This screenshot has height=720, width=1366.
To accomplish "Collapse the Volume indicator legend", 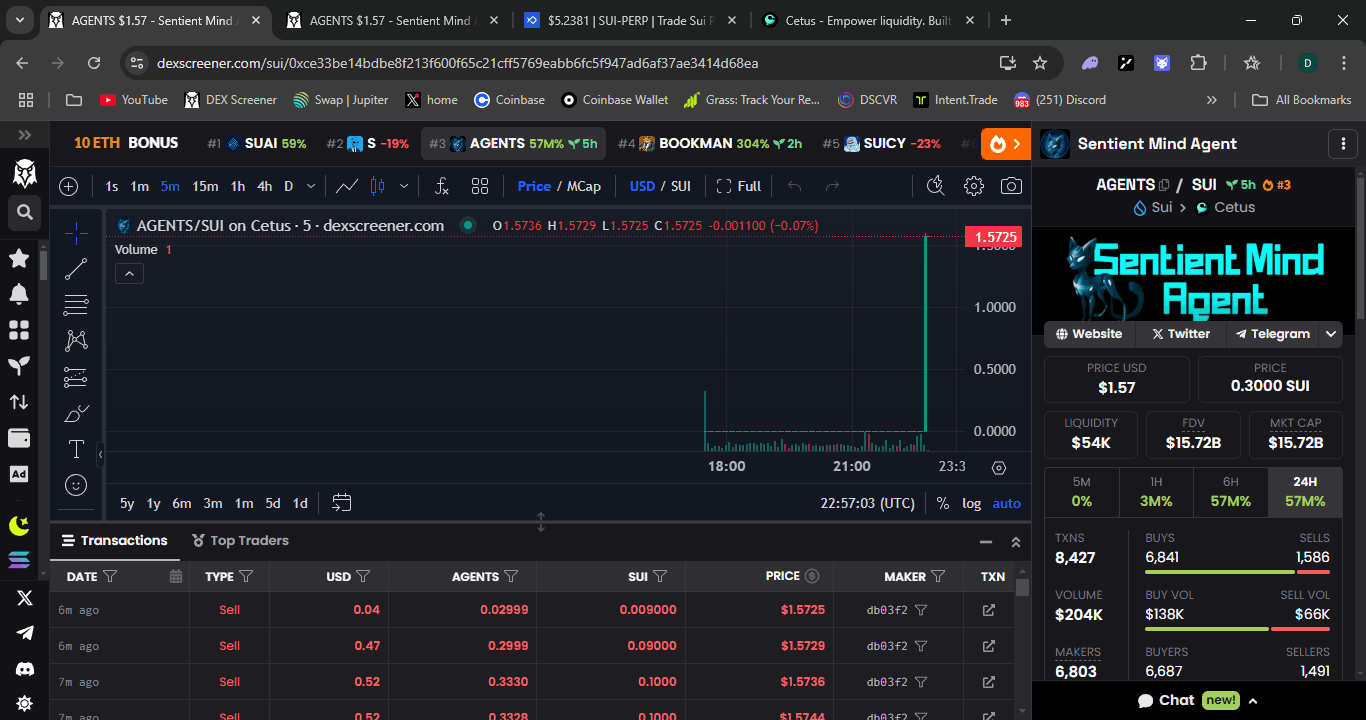I will [129, 273].
